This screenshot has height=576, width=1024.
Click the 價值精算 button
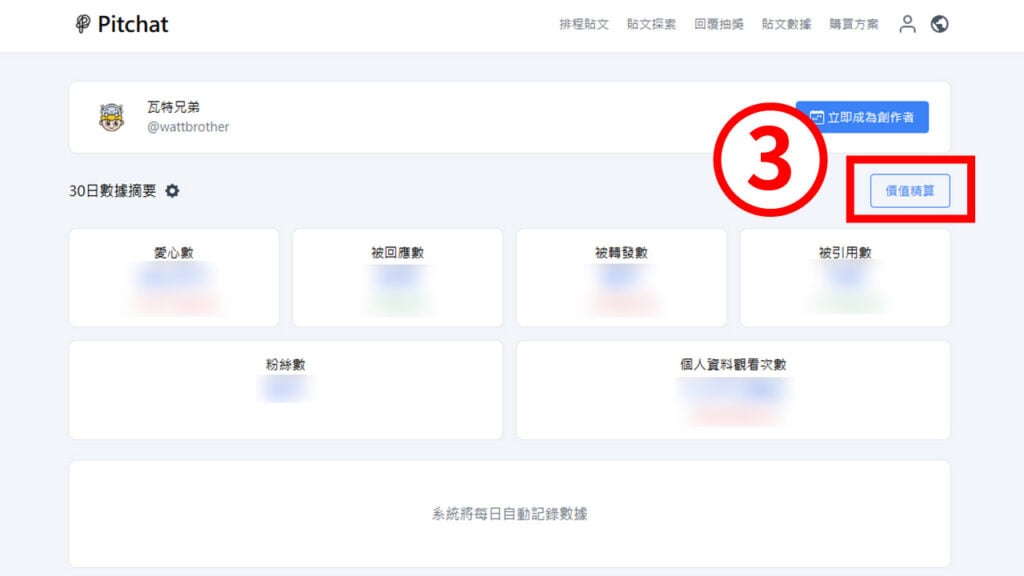[910, 191]
